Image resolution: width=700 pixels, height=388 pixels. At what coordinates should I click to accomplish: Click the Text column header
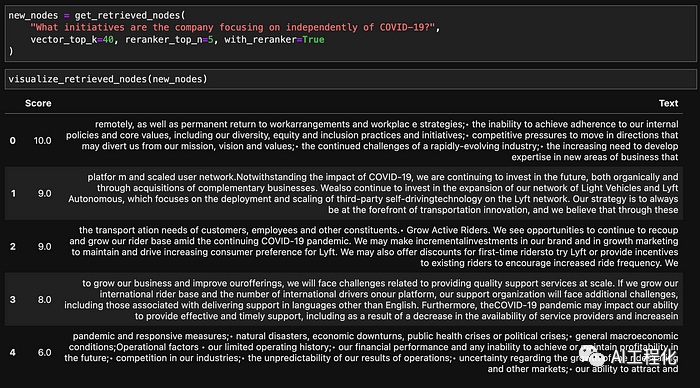tap(668, 103)
